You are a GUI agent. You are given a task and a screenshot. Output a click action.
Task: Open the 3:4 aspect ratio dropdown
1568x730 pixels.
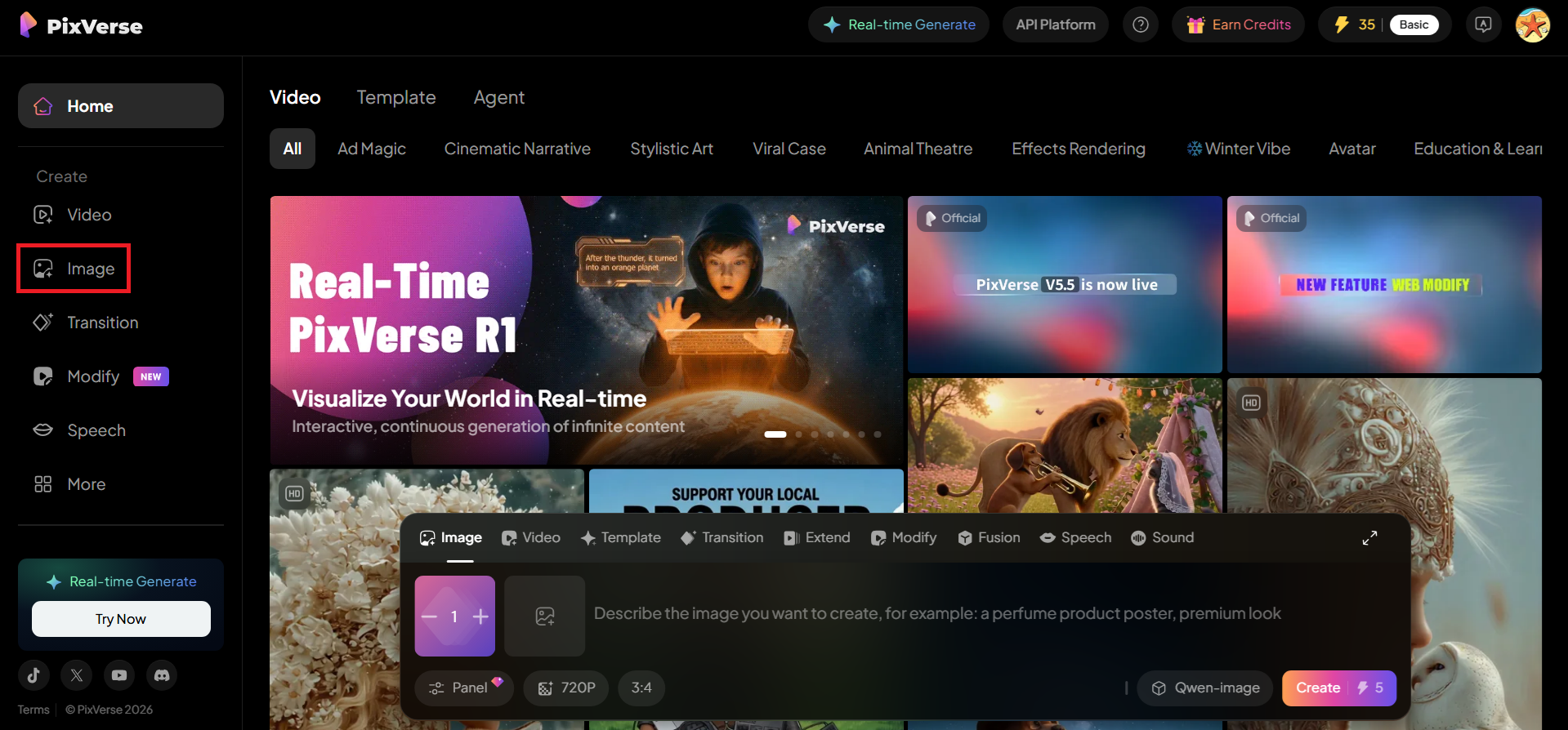[x=641, y=688]
